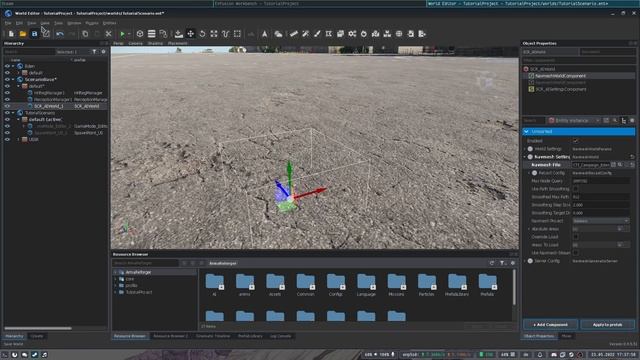Click the clouds icon in the toolbar

[x=278, y=34]
